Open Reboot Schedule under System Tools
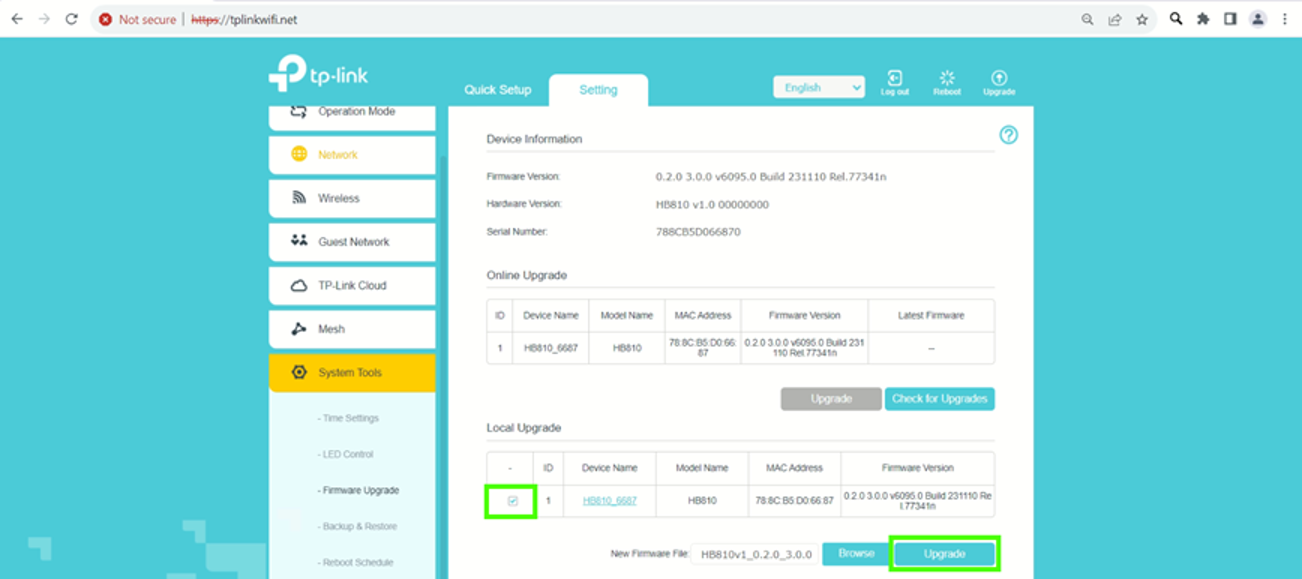The image size is (1302, 579). [x=355, y=563]
